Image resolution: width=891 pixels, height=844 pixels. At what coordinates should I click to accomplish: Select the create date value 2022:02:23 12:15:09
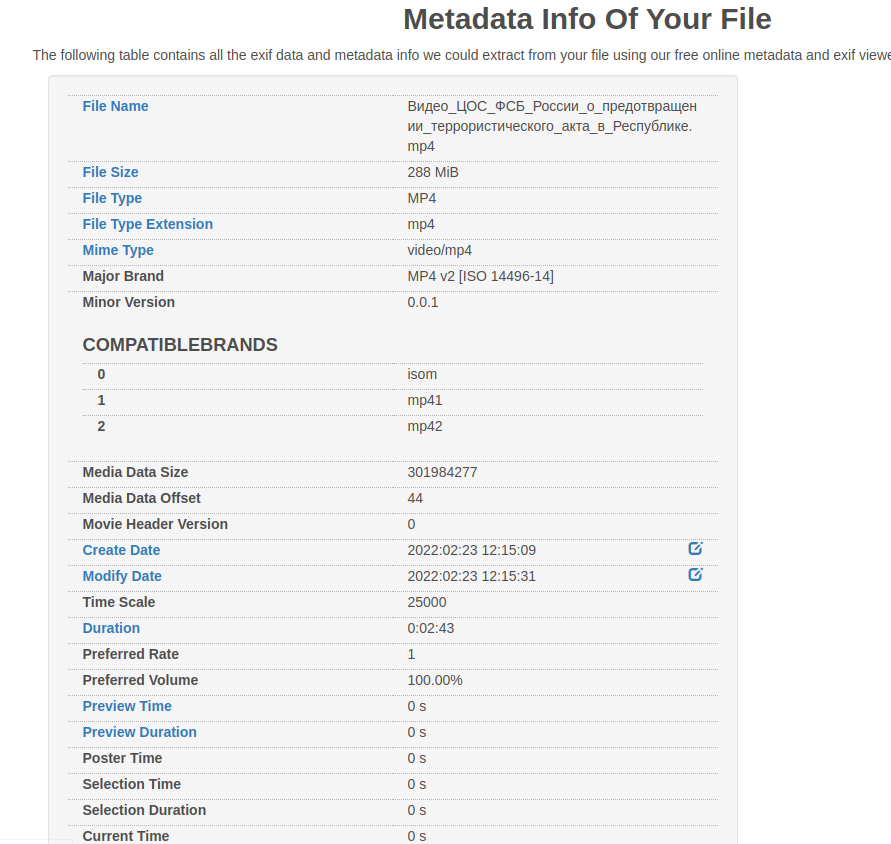pyautogui.click(x=472, y=550)
